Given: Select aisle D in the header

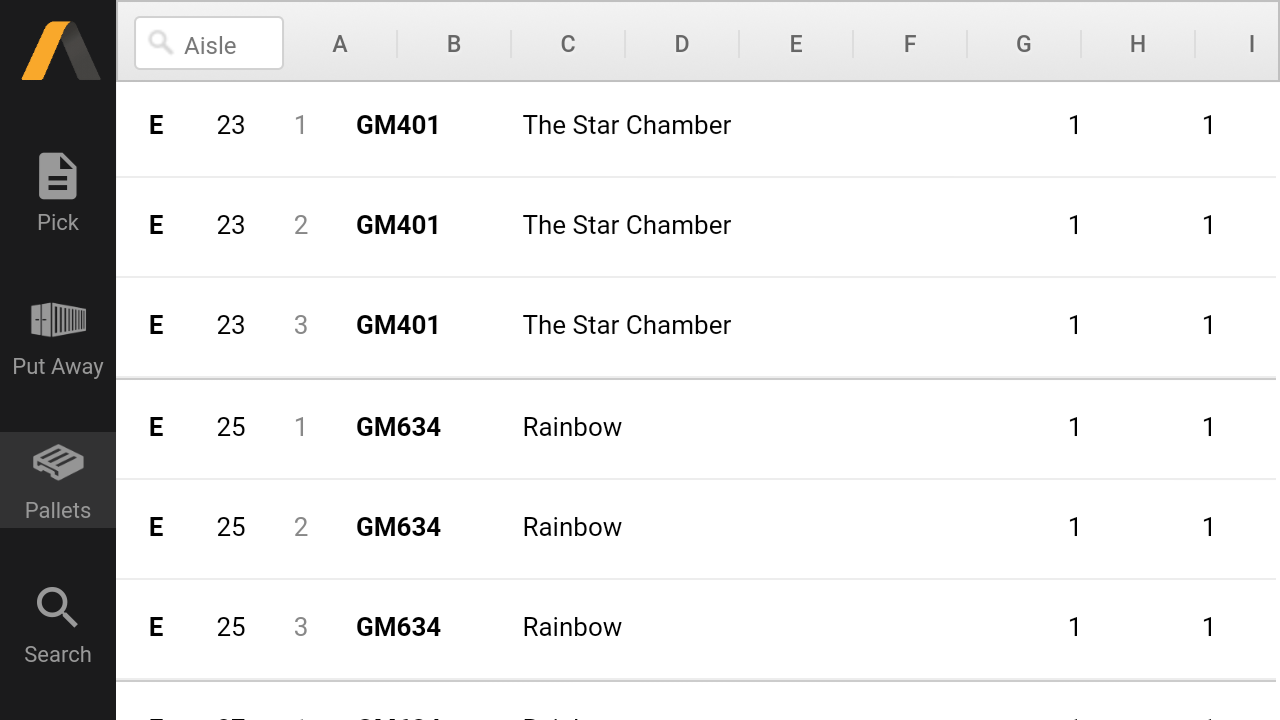Looking at the screenshot, I should tap(682, 44).
